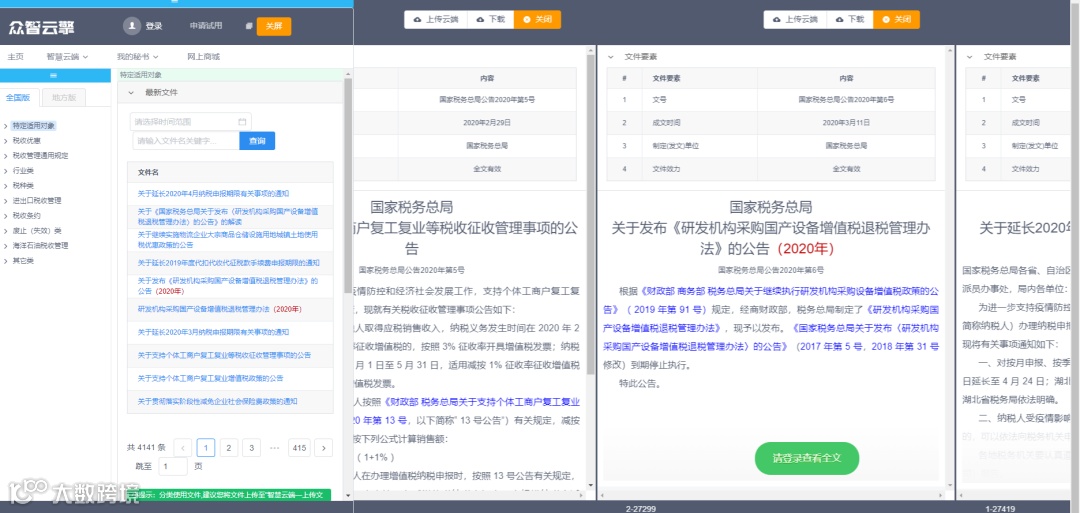This screenshot has width=1080, height=513.
Task: Collapse 文件要素 in the 2020年第6号 document
Action: click(611, 56)
